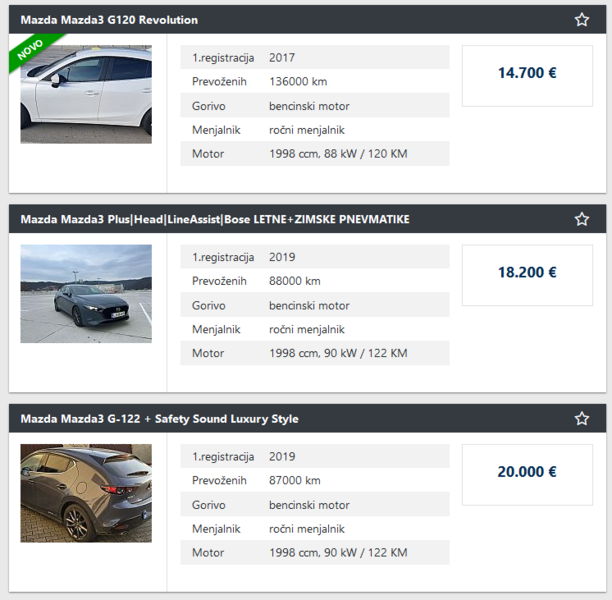The width and height of the screenshot is (612, 600).
Task: Click the 88000 km mileage row
Action: [314, 281]
